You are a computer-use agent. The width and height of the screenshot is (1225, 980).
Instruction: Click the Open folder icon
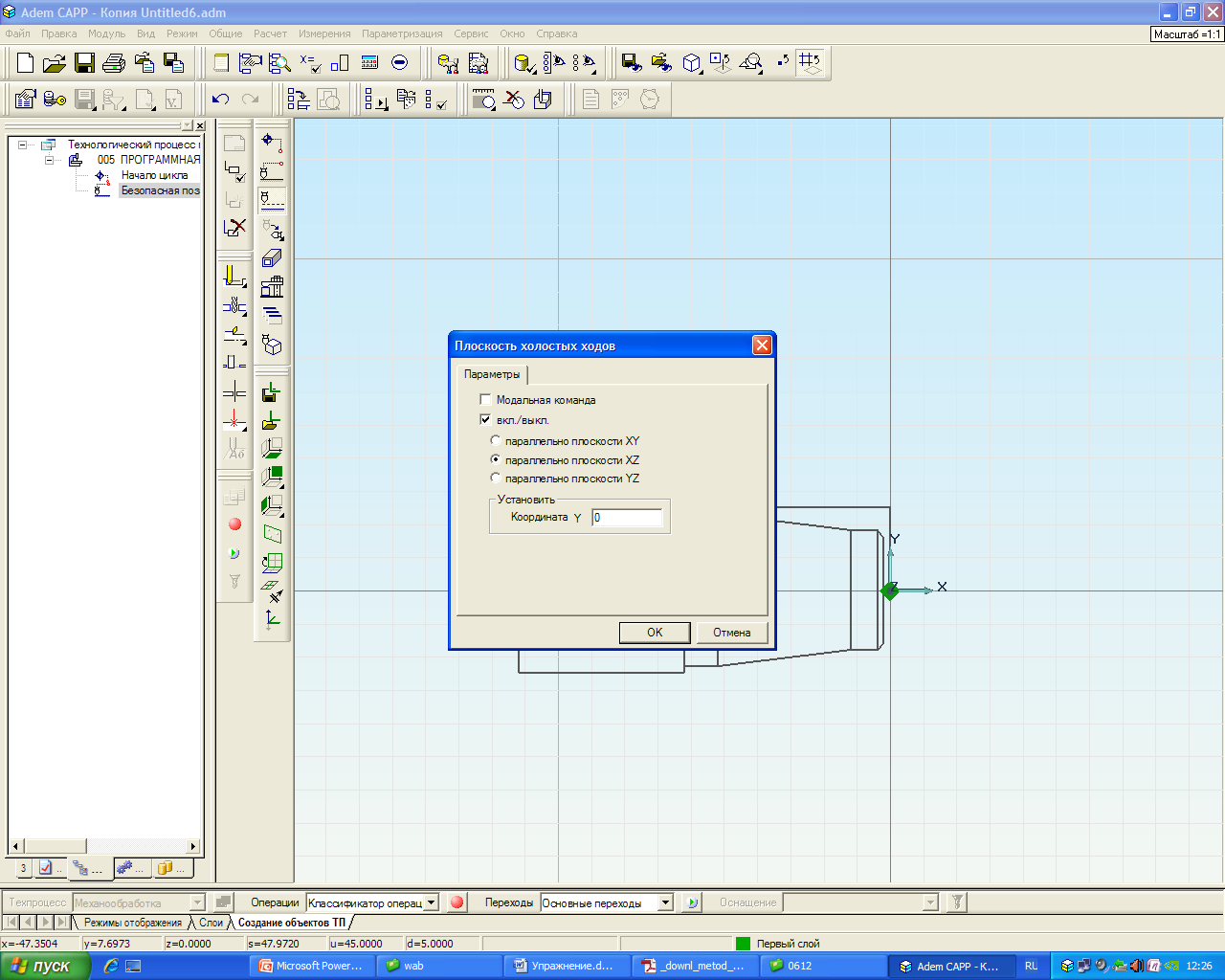pyautogui.click(x=56, y=63)
